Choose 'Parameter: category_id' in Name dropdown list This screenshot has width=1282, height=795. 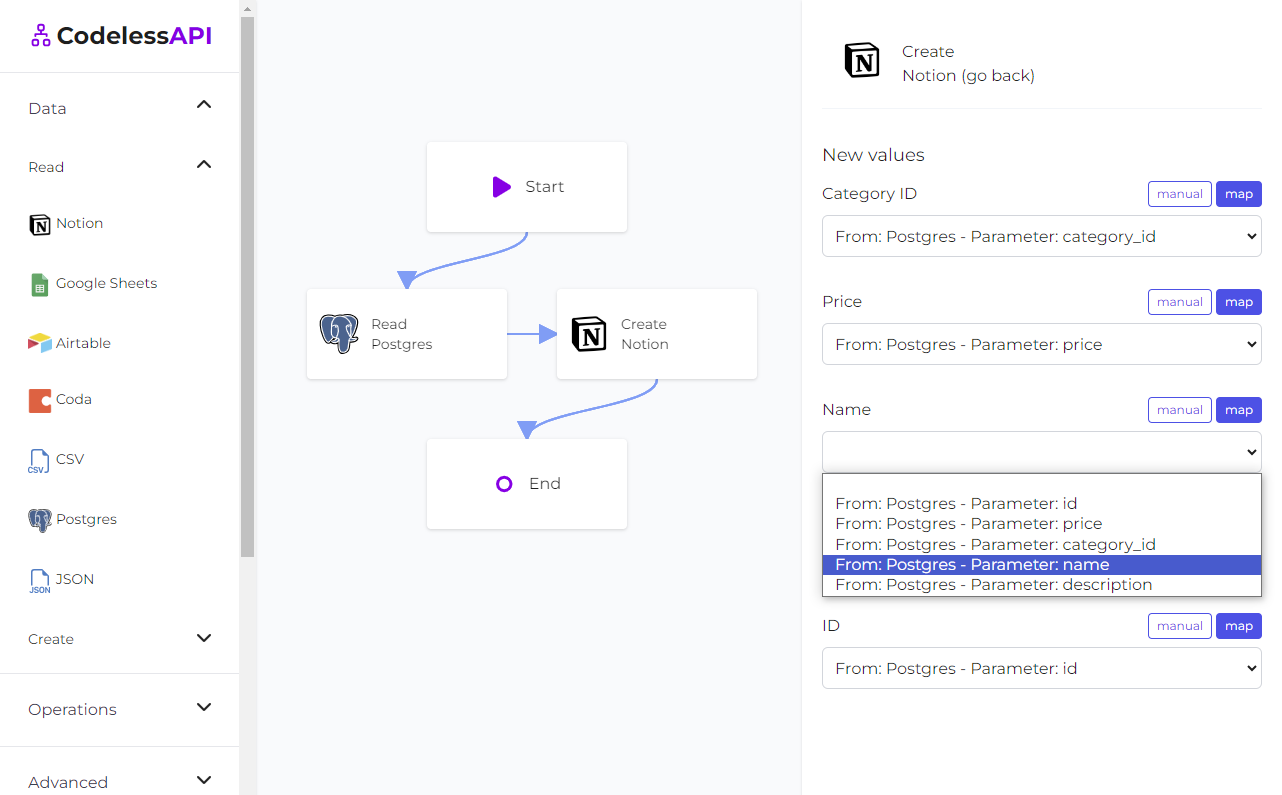(x=1041, y=545)
